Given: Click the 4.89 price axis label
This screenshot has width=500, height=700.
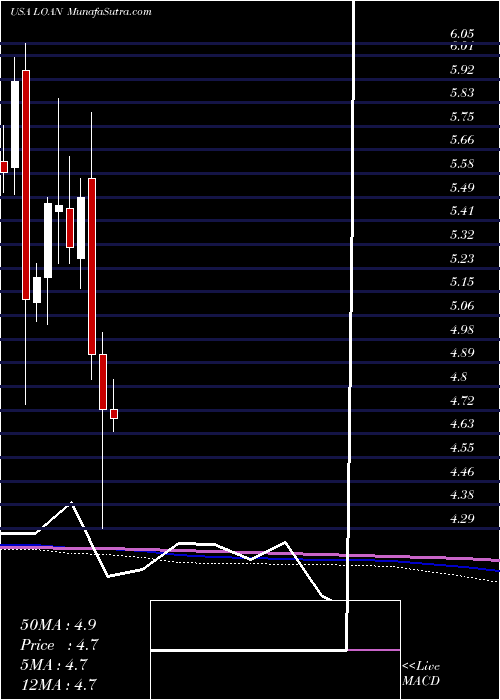Looking at the screenshot, I should [x=462, y=353].
